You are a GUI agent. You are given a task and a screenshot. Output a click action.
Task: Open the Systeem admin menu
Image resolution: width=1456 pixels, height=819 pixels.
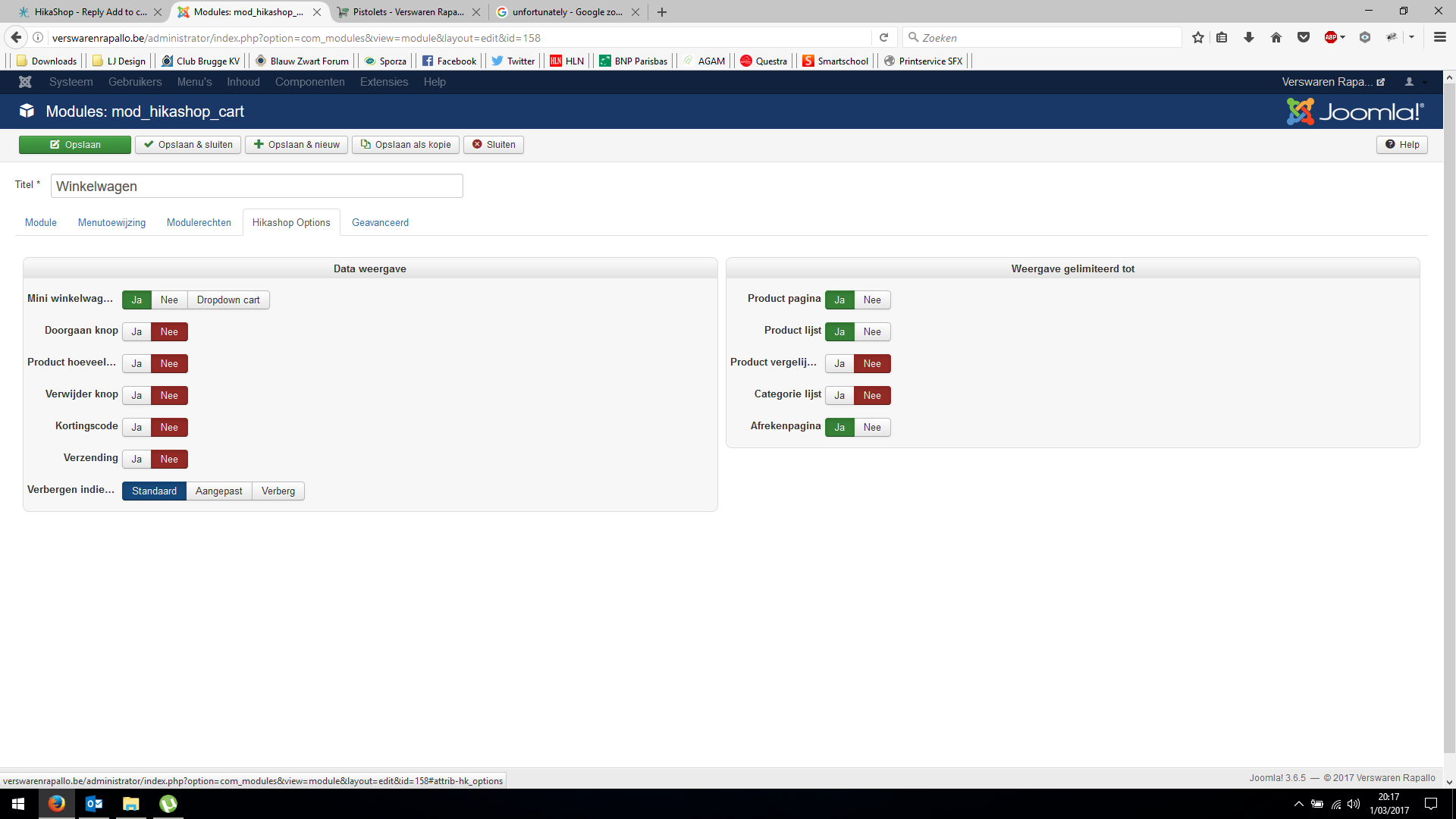tap(71, 82)
